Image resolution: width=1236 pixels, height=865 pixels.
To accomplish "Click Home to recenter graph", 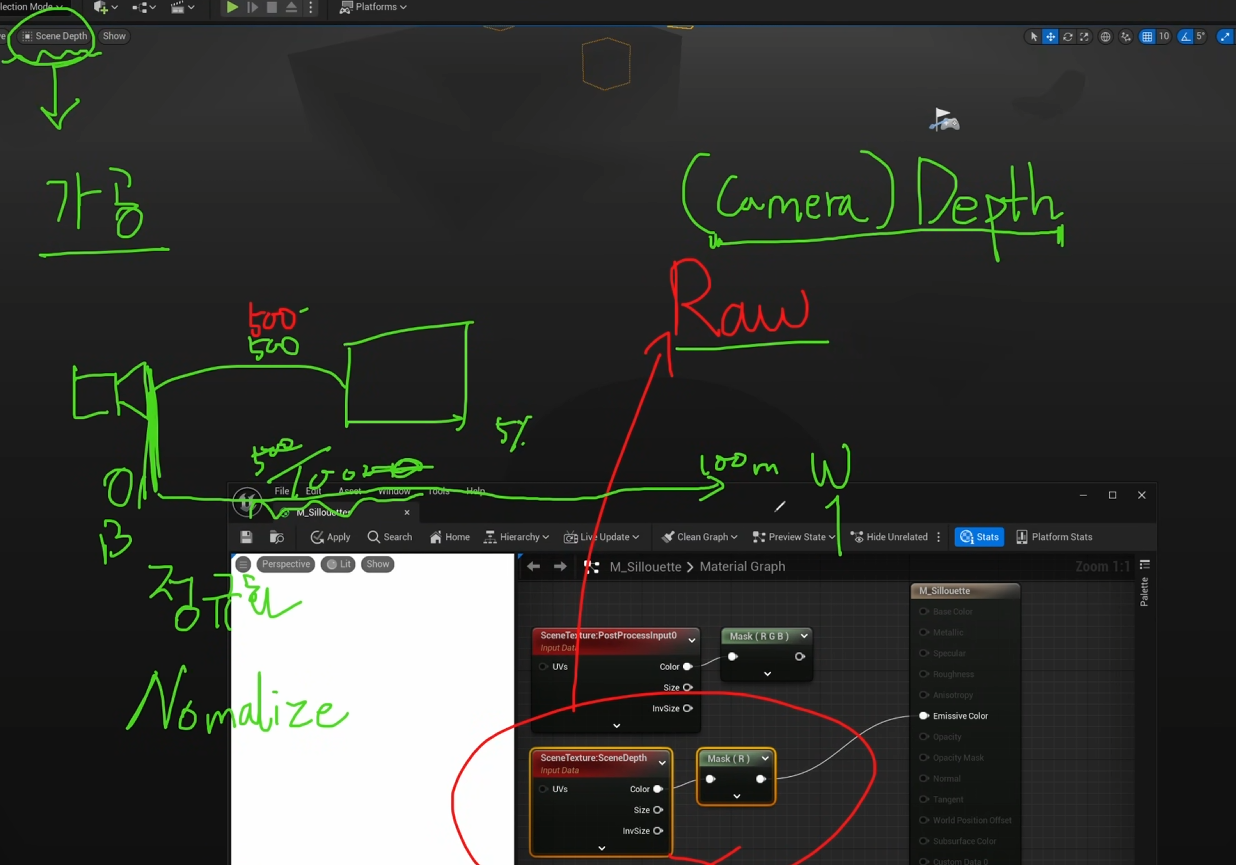I will [x=449, y=537].
